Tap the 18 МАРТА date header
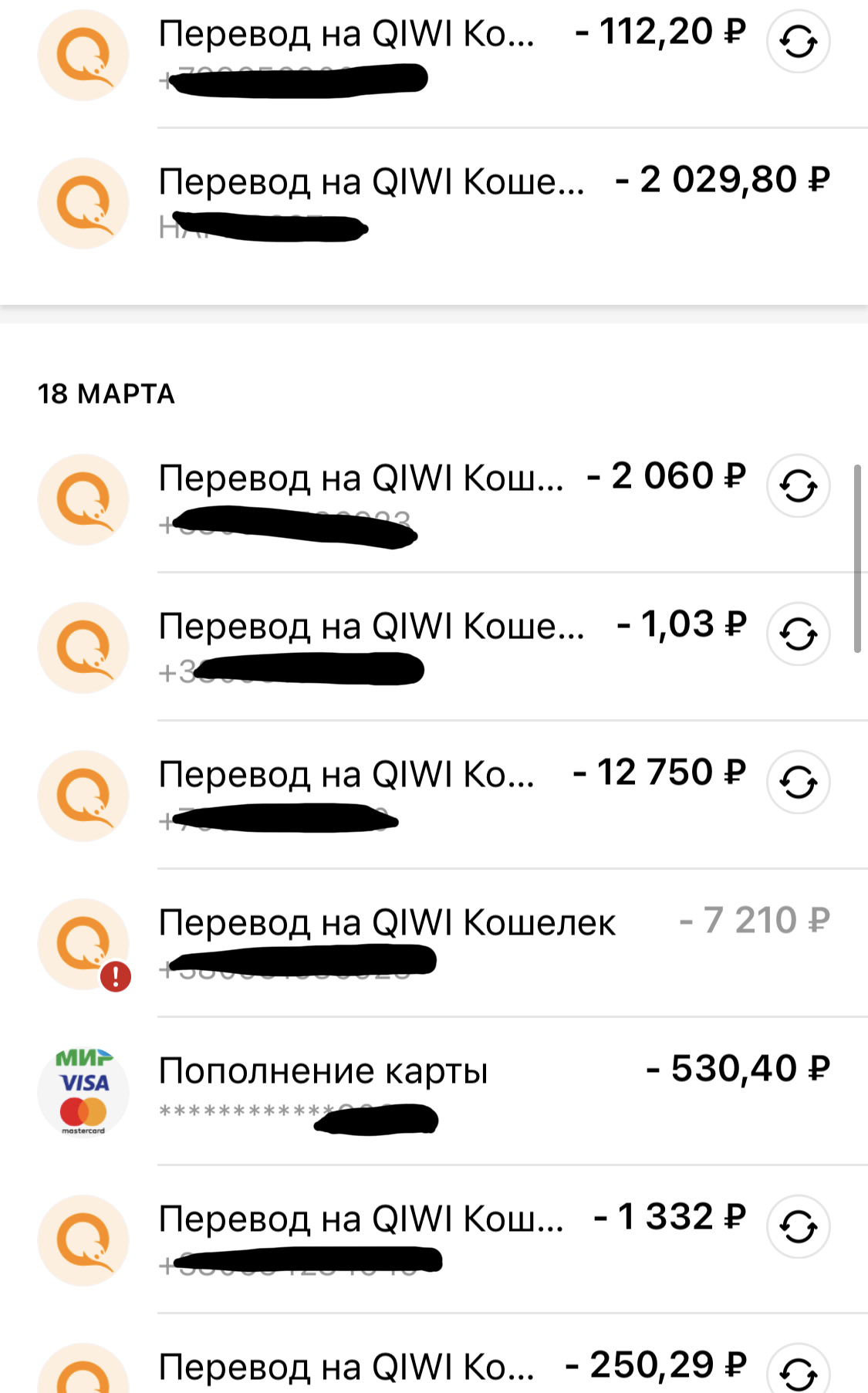The width and height of the screenshot is (868, 1393). coord(106,394)
